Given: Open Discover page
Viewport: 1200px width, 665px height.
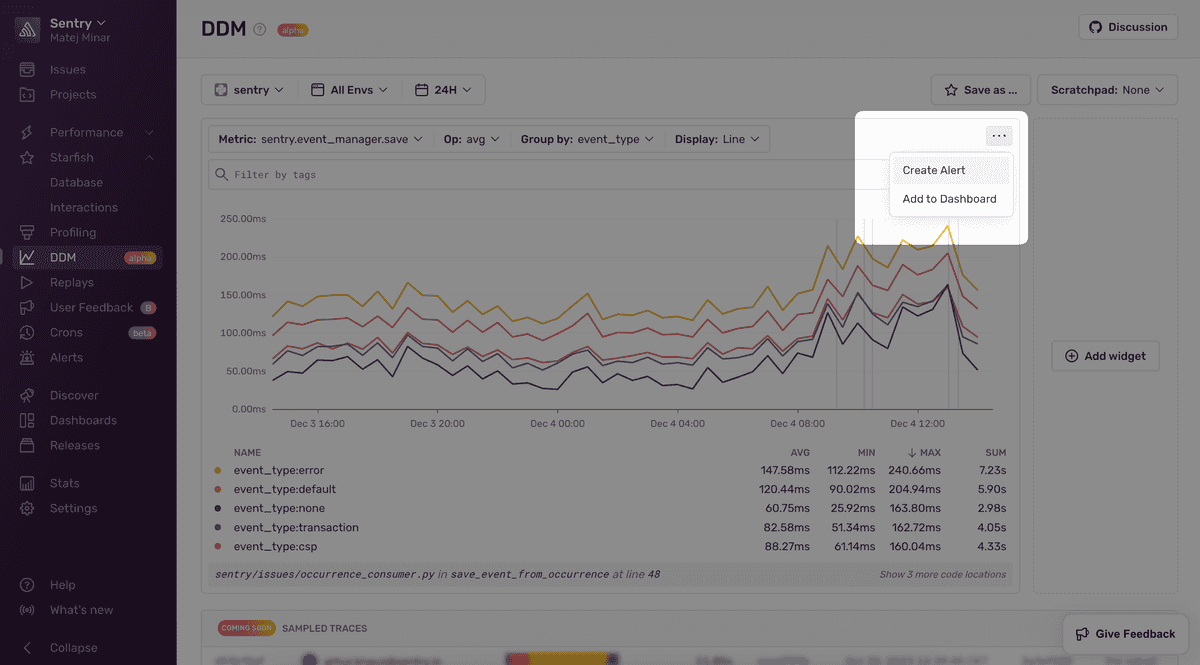Looking at the screenshot, I should (x=74, y=396).
